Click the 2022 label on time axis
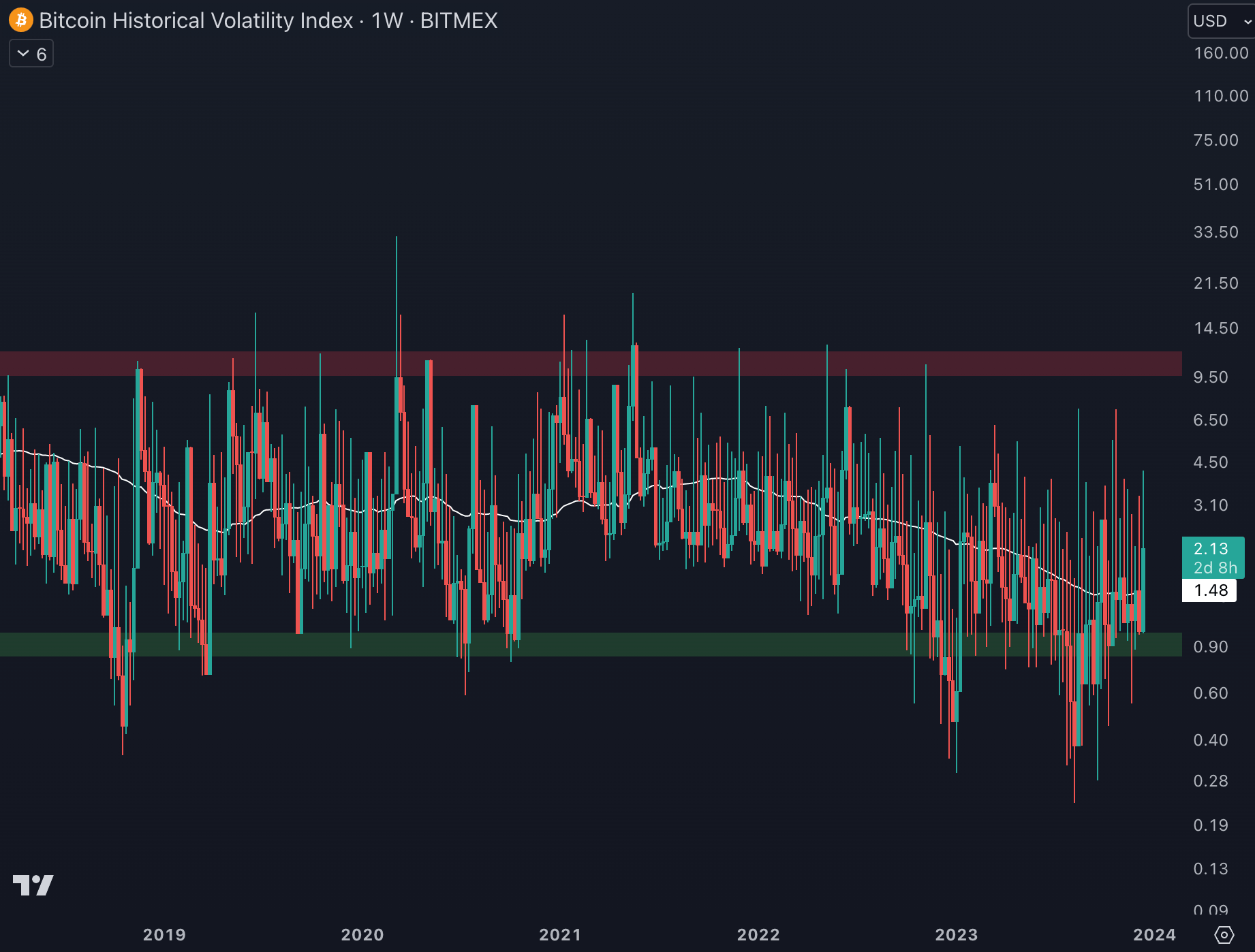This screenshot has height=952, width=1255. [758, 934]
